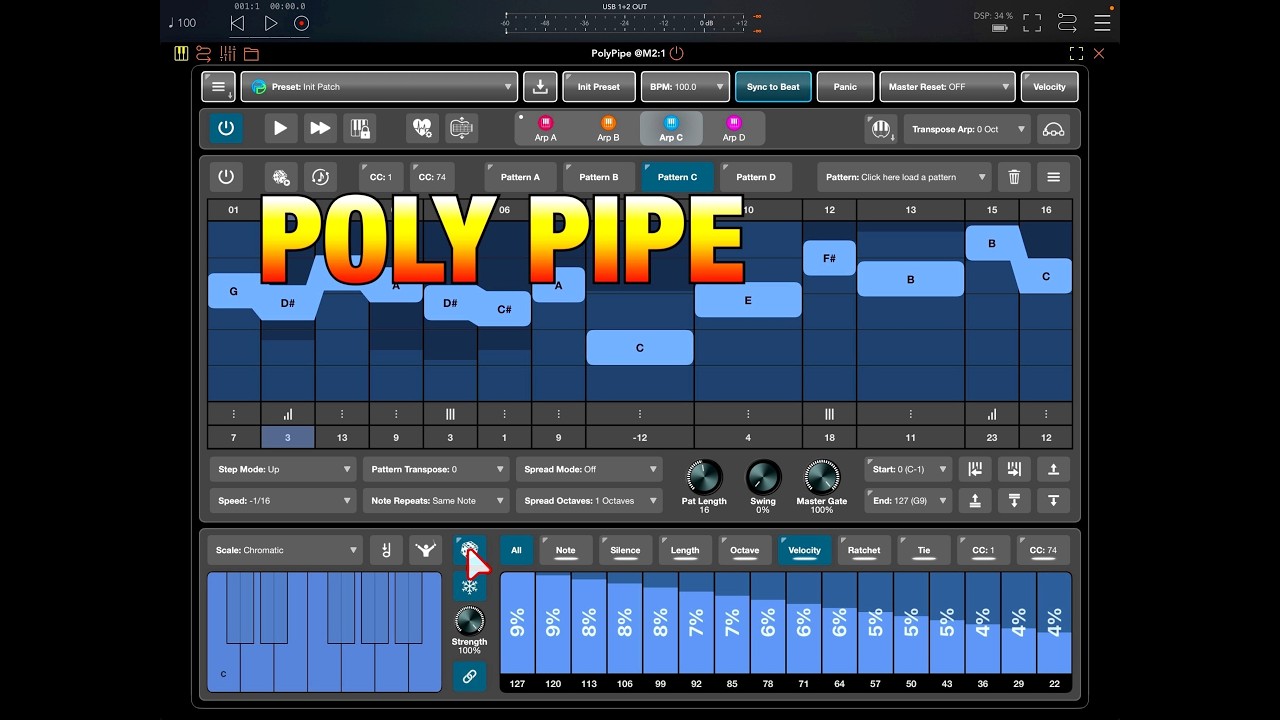Click the headphones-style icon right of Transpose
The height and width of the screenshot is (720, 1280).
(1053, 129)
